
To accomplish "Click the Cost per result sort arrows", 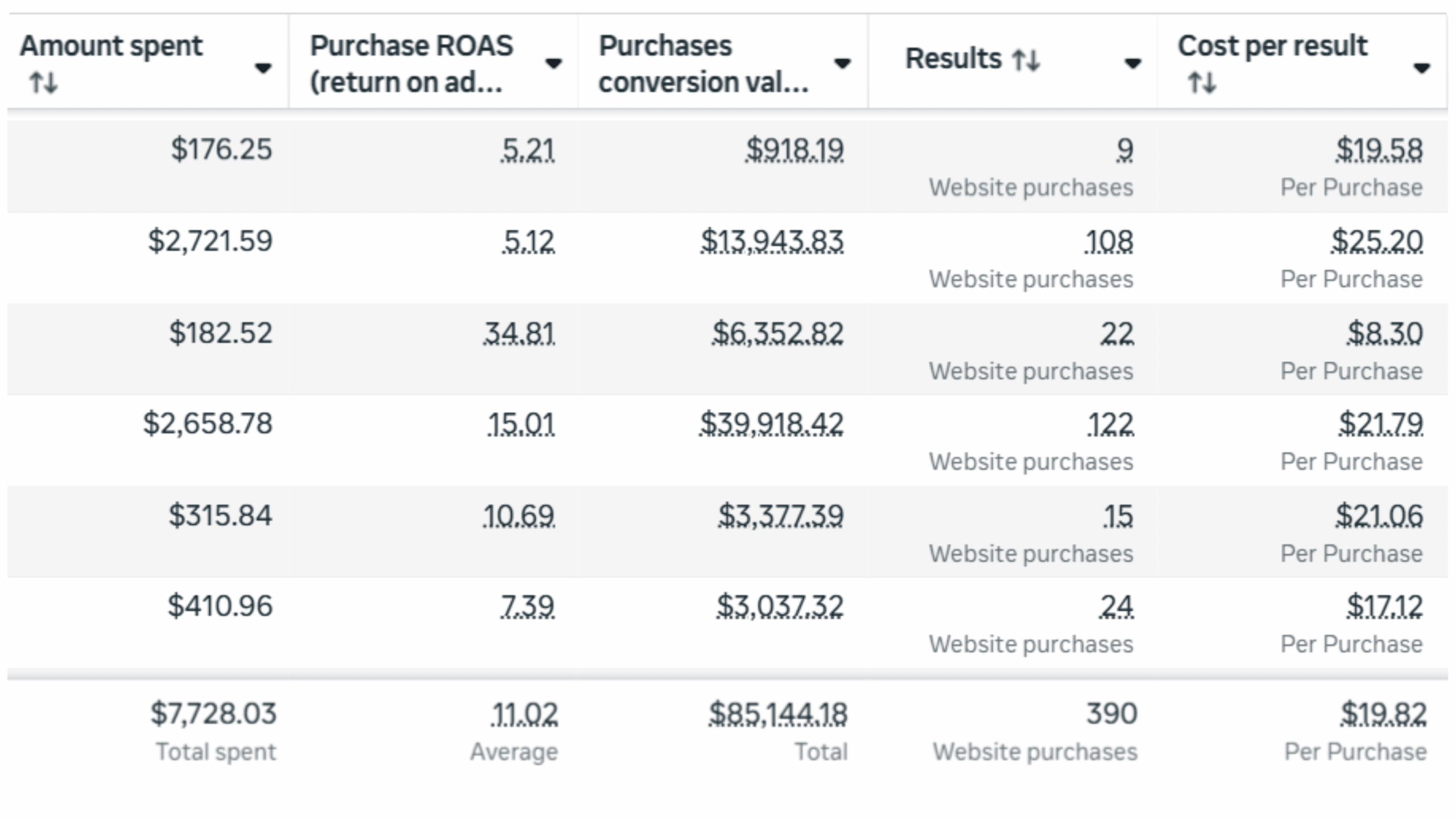I will coord(1202,83).
